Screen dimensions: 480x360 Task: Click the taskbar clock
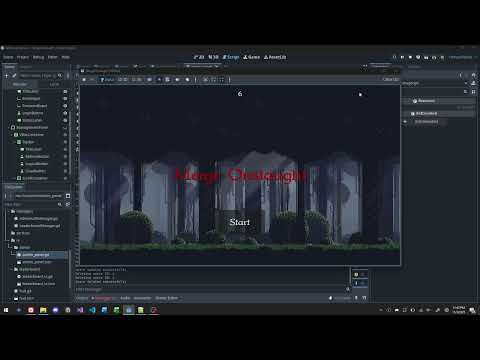(459, 310)
